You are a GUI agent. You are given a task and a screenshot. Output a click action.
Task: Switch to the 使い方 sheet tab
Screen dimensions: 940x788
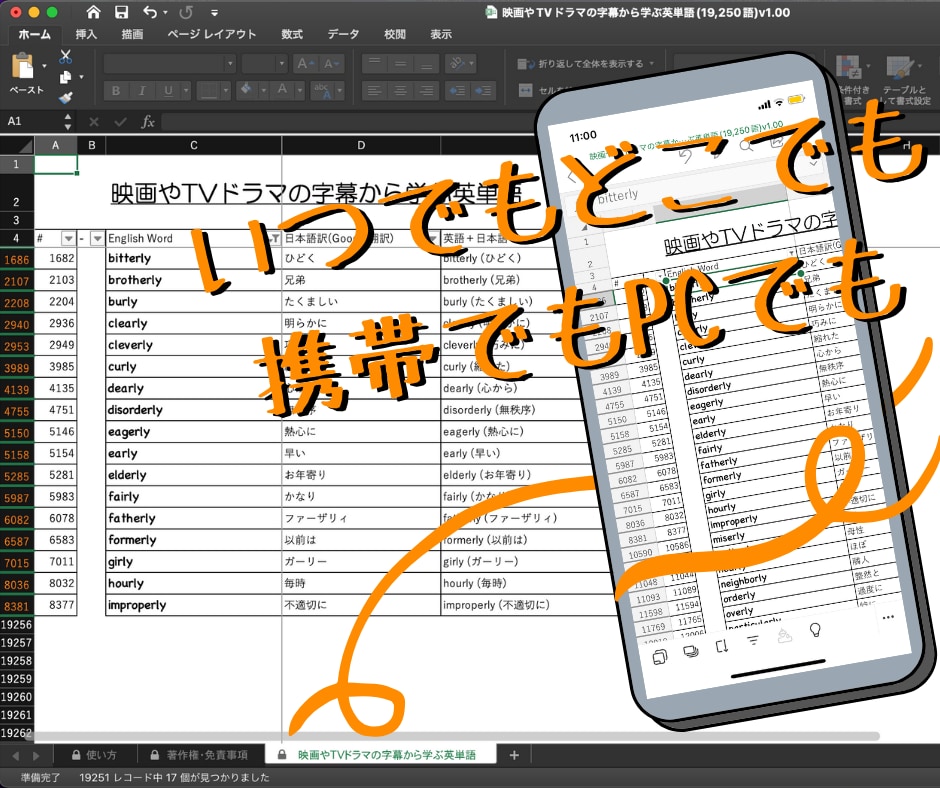[94, 755]
